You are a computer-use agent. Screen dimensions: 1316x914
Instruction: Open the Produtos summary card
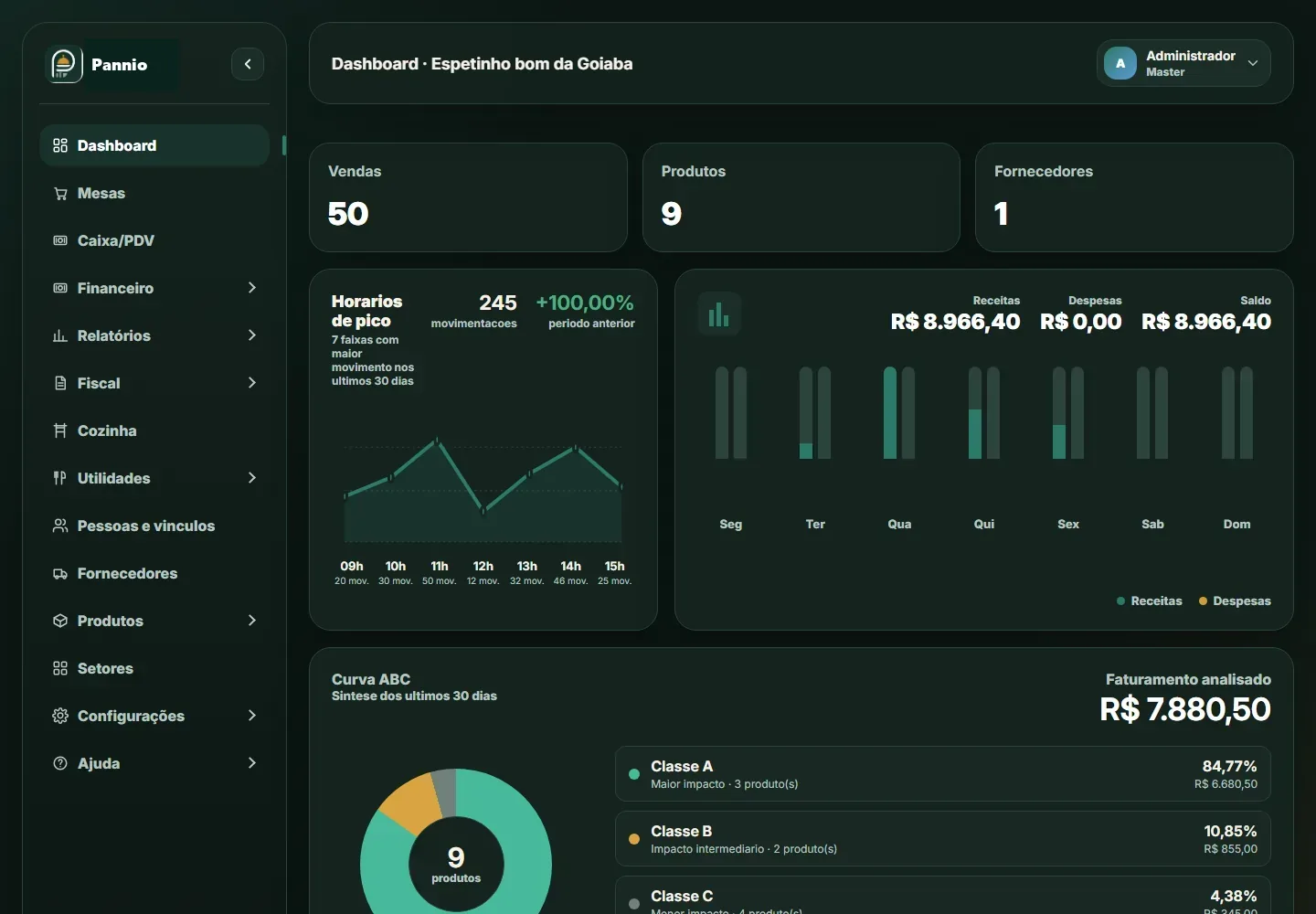(x=801, y=197)
